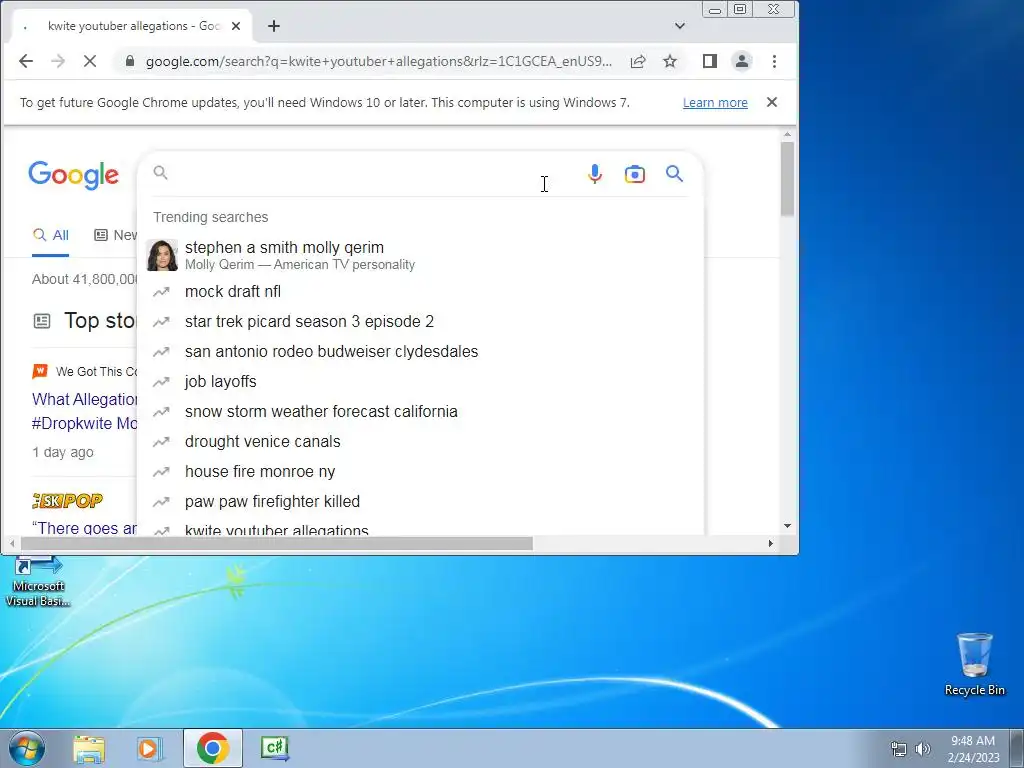Select san antonio rodeo budweiser clydesdales
Viewport: 1024px width, 768px height.
(x=421, y=351)
